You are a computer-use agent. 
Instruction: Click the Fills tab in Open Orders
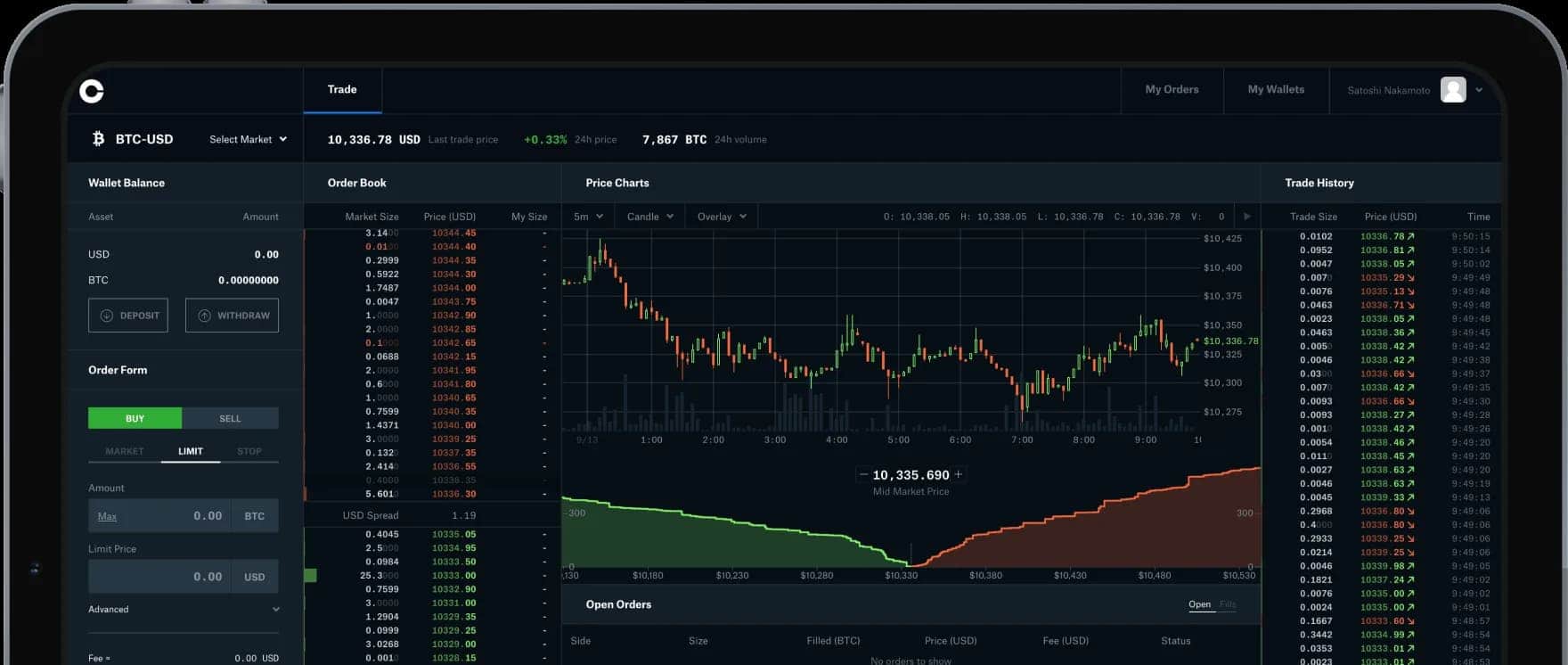point(1228,604)
